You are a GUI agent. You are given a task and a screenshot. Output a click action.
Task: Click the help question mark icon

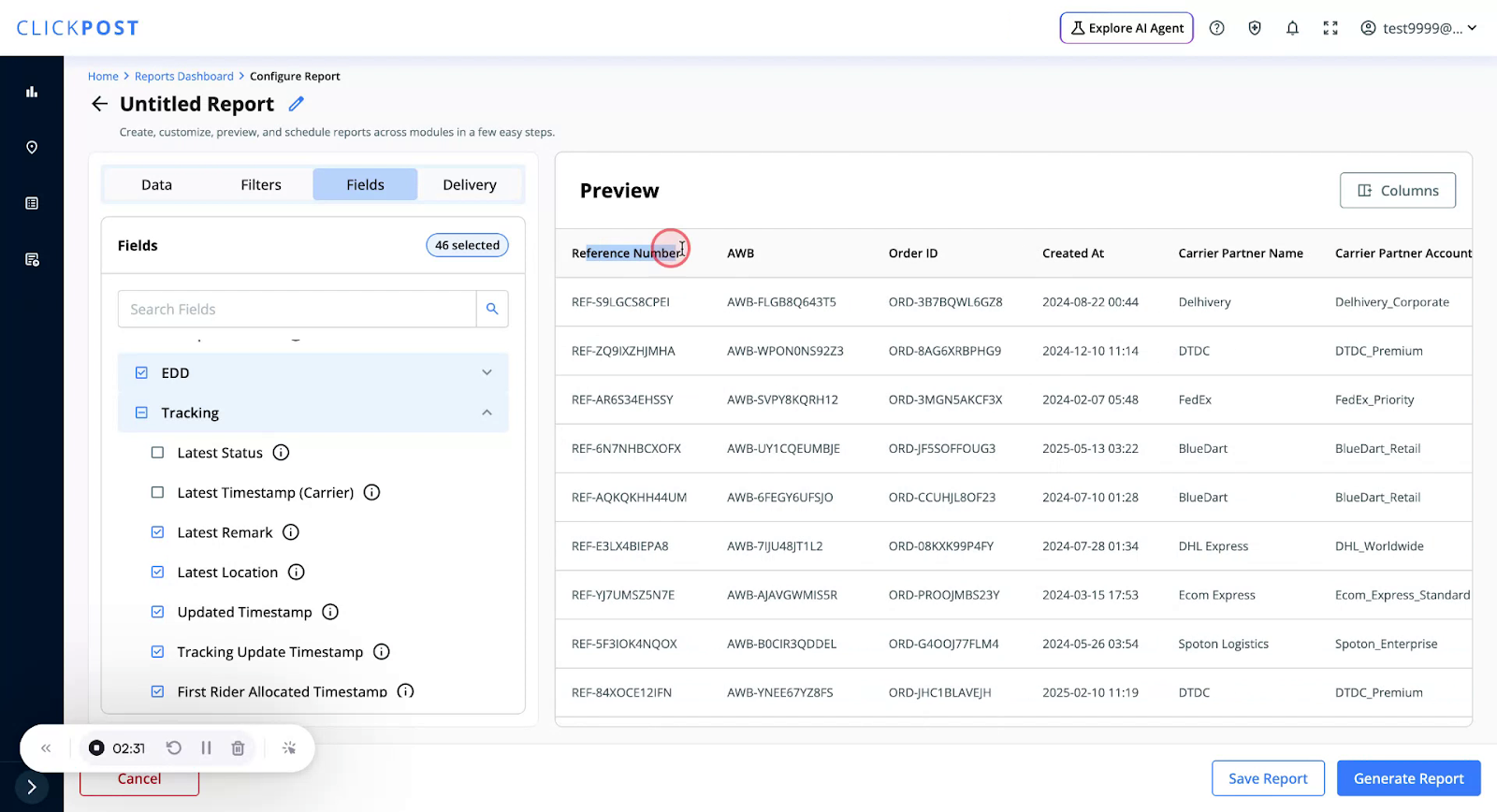[1216, 28]
